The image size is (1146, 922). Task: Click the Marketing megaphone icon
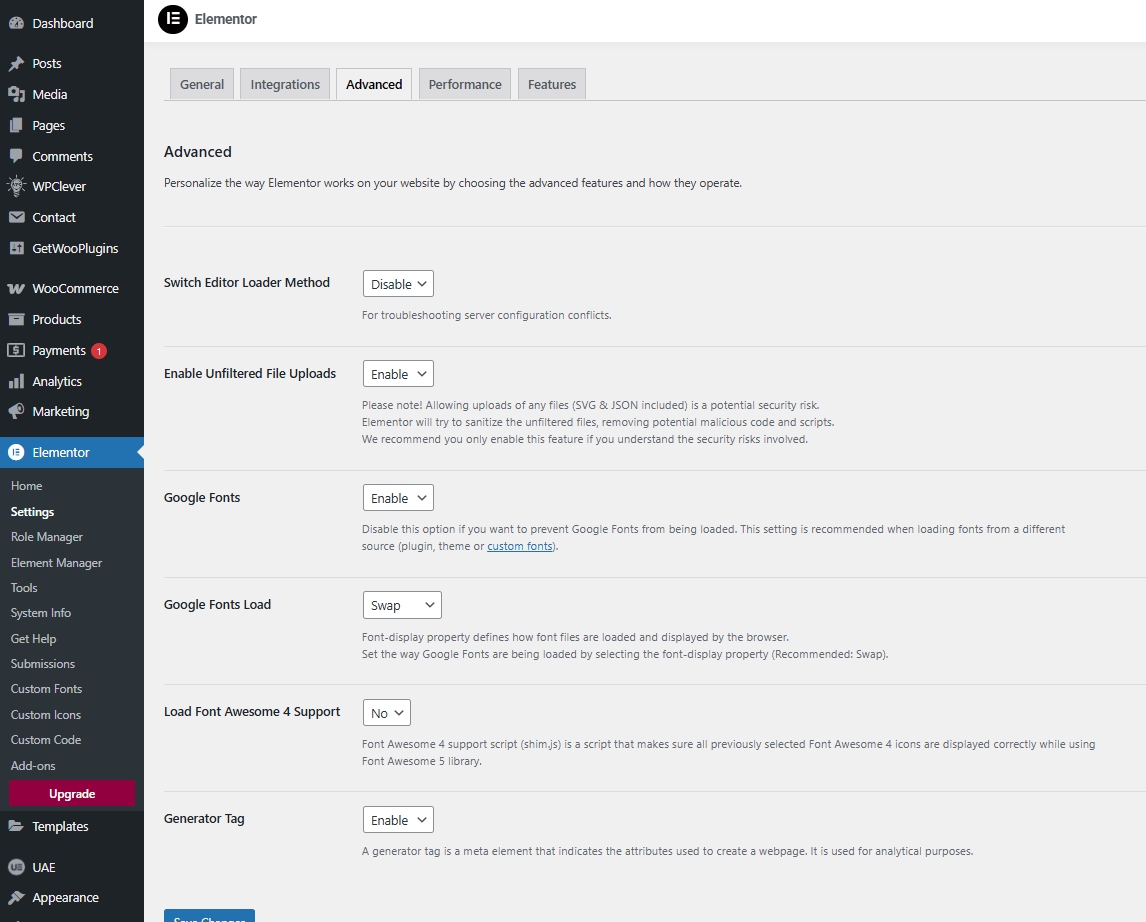16,412
